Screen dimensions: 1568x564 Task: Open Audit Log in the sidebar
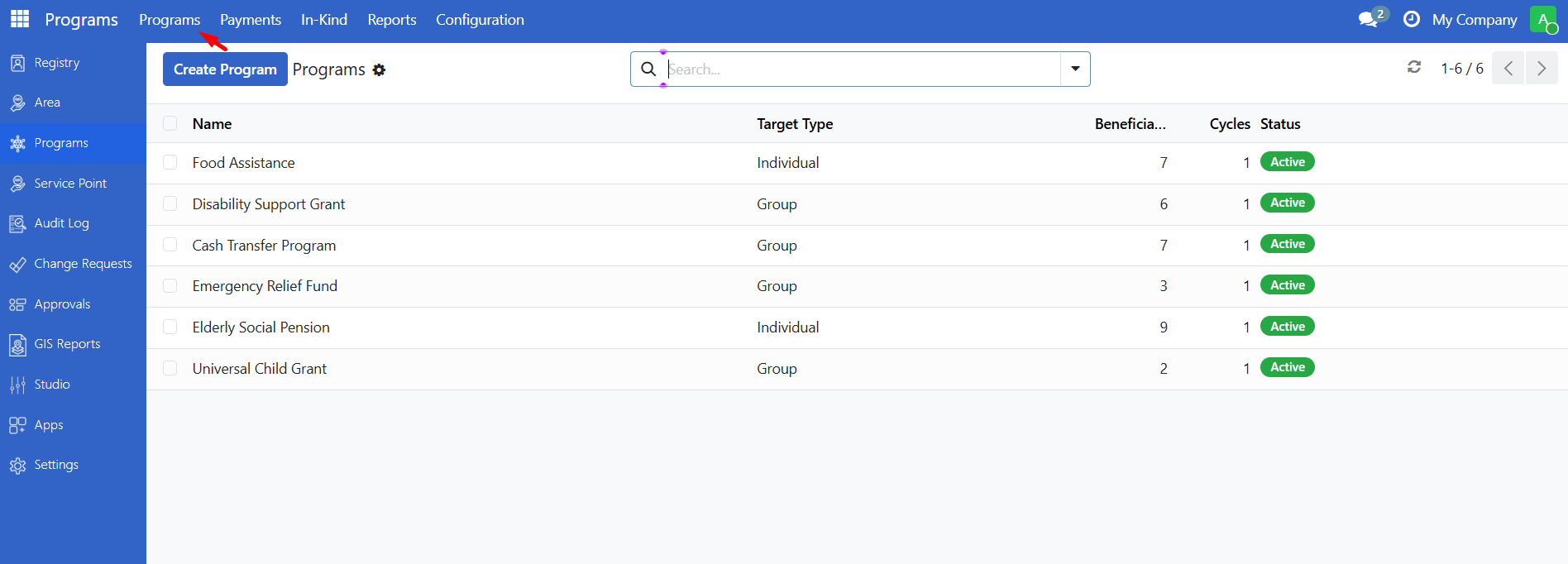click(61, 223)
